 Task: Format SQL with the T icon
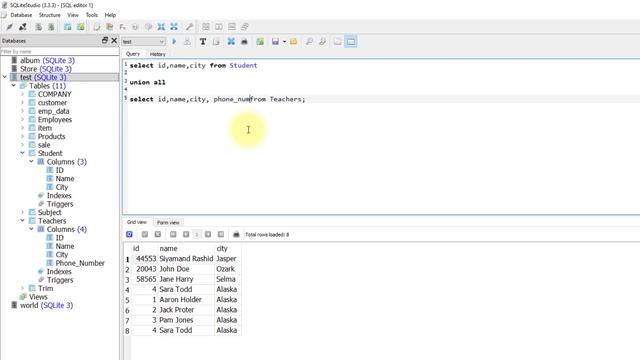(x=203, y=42)
